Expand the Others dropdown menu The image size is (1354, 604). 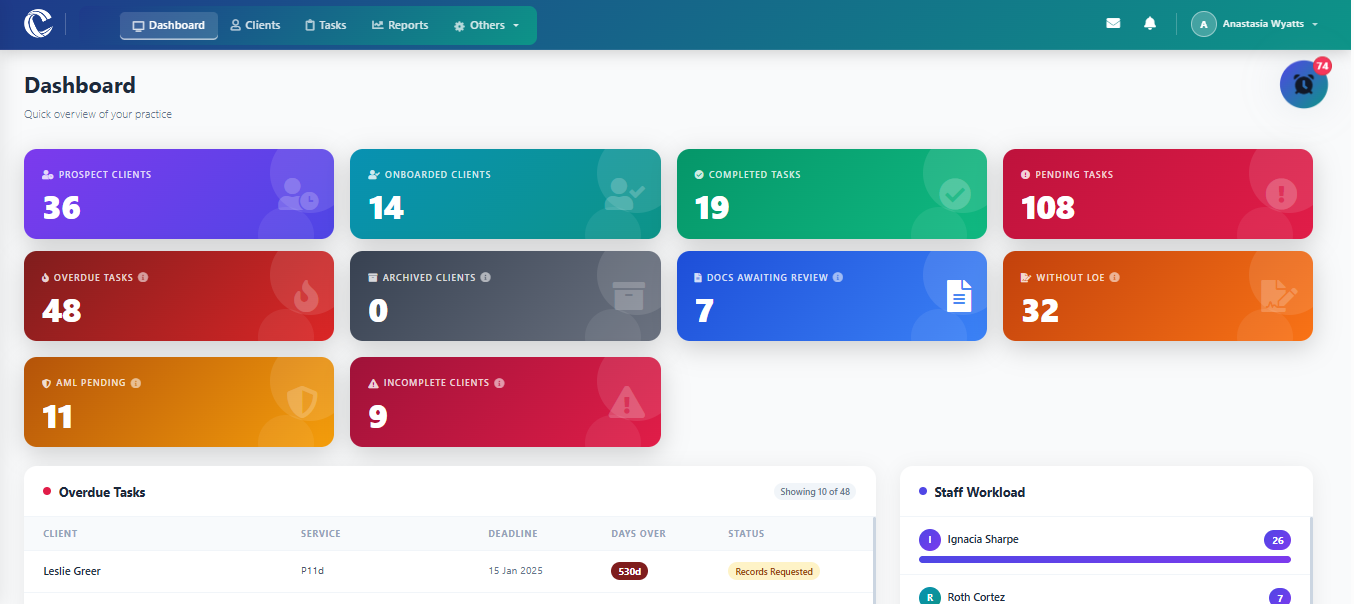click(x=487, y=25)
